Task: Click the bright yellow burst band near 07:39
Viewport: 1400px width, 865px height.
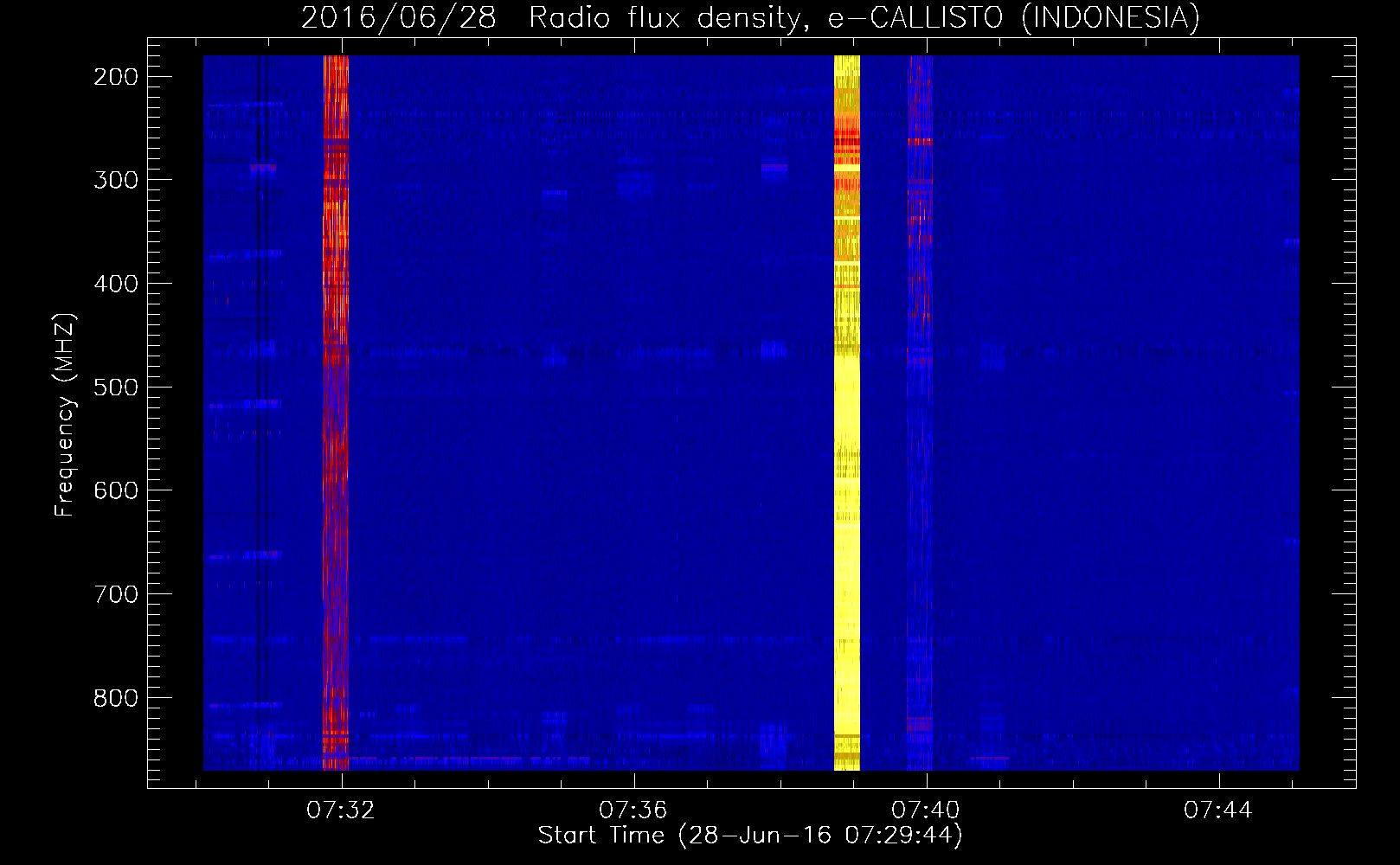Action: [847, 413]
